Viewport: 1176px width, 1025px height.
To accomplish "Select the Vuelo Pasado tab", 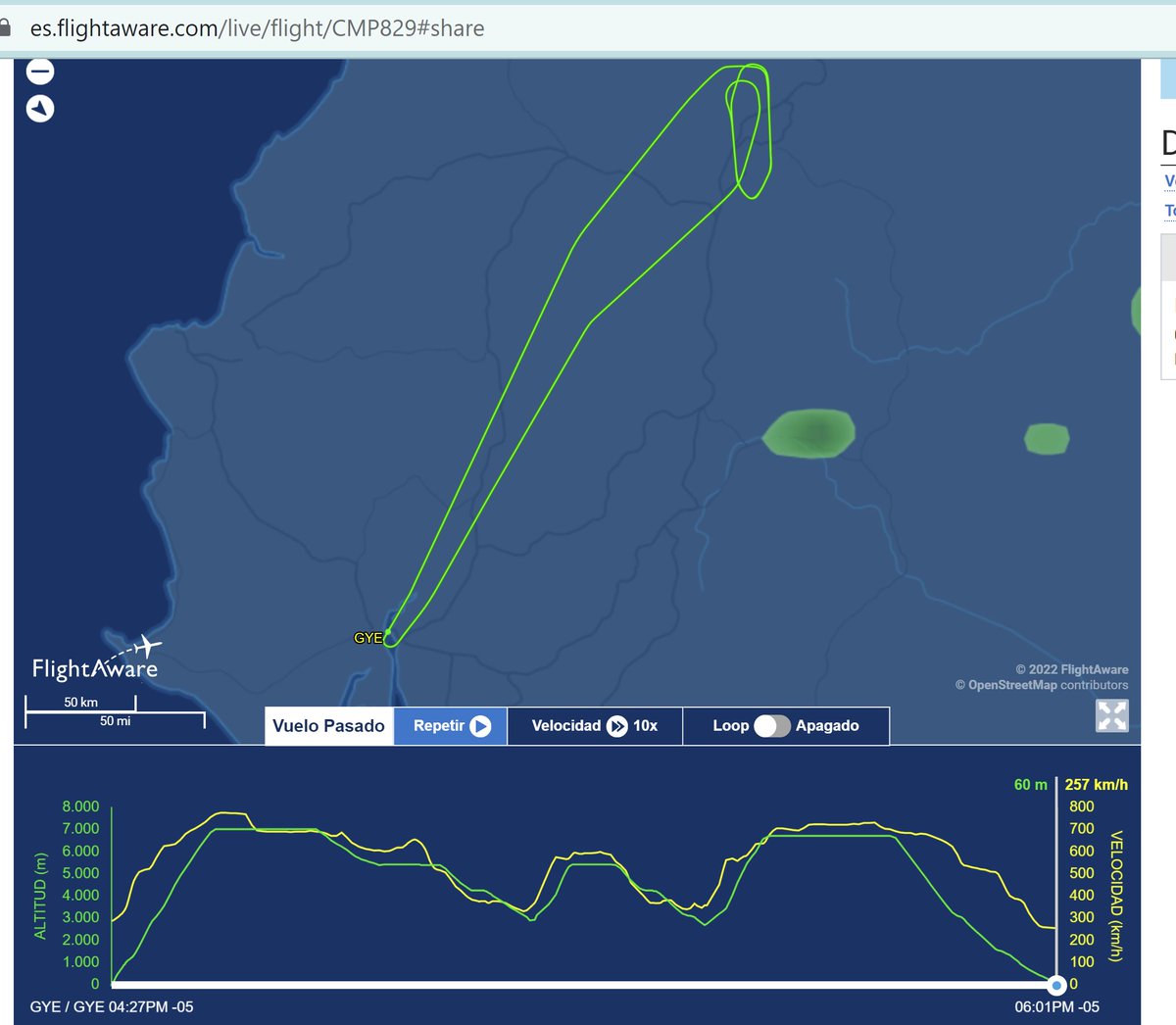I will pos(329,726).
